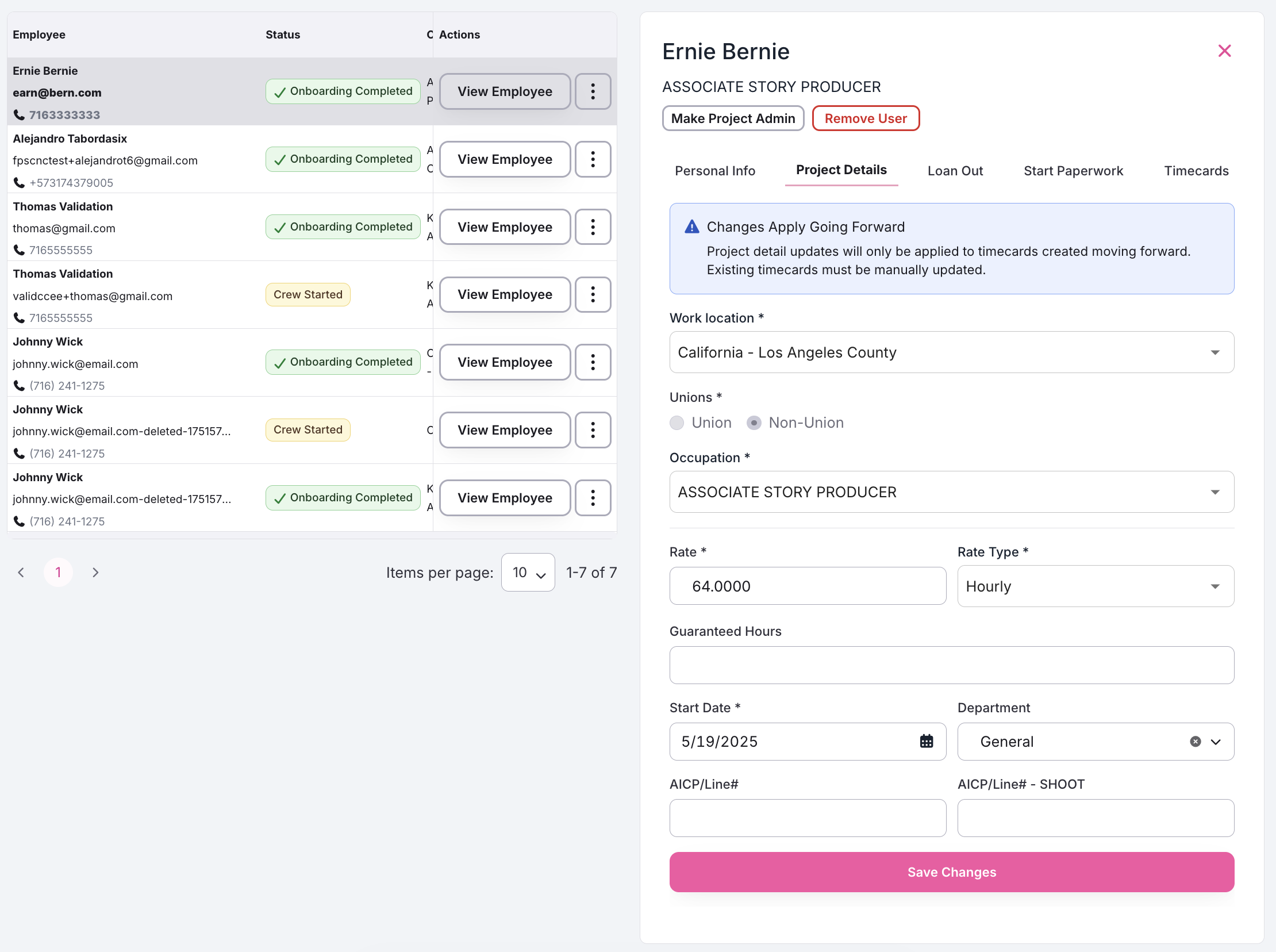Open the Loan Out tab
Viewport: 1276px width, 952px height.
[x=955, y=171]
